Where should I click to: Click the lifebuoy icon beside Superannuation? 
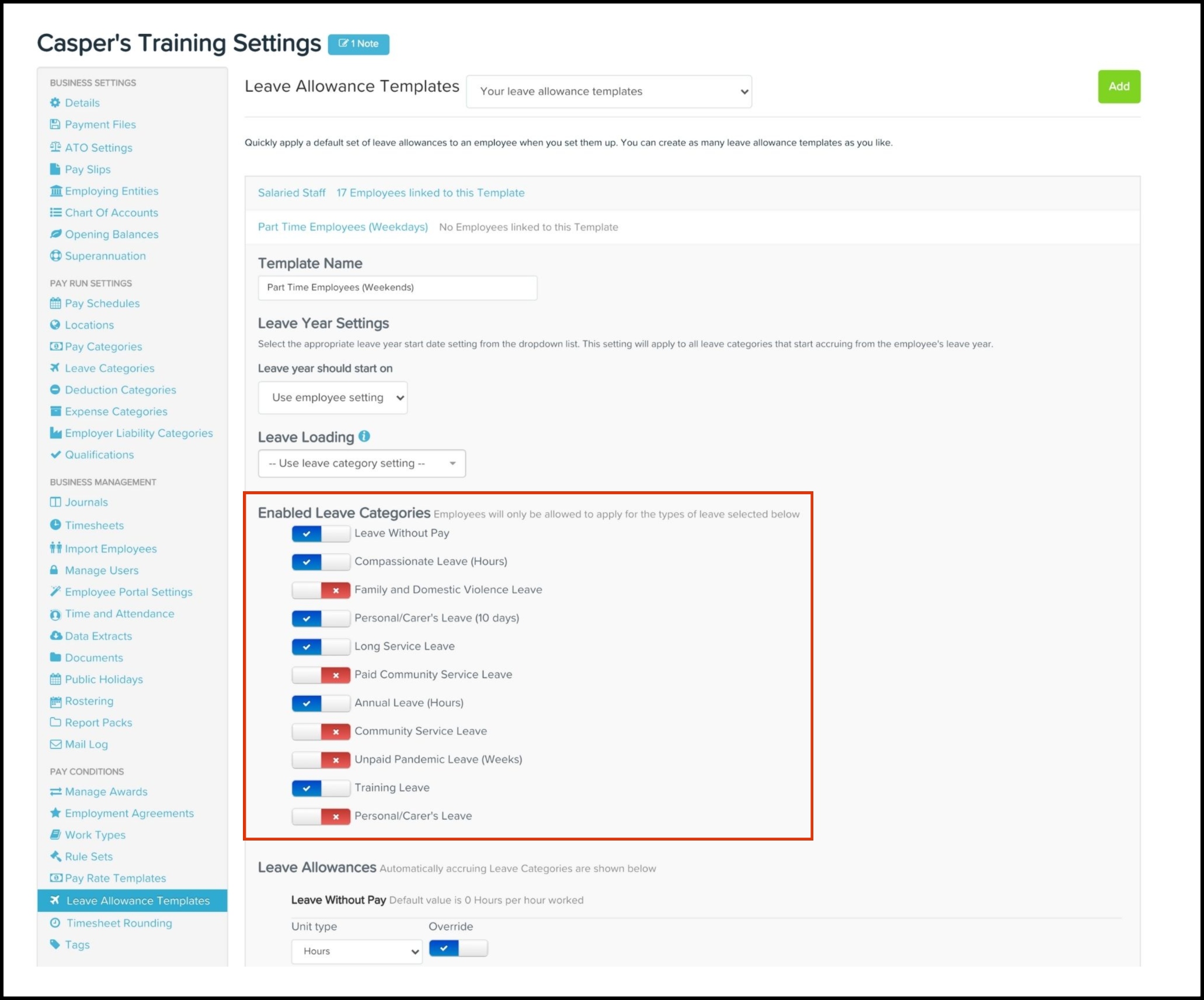tap(55, 256)
